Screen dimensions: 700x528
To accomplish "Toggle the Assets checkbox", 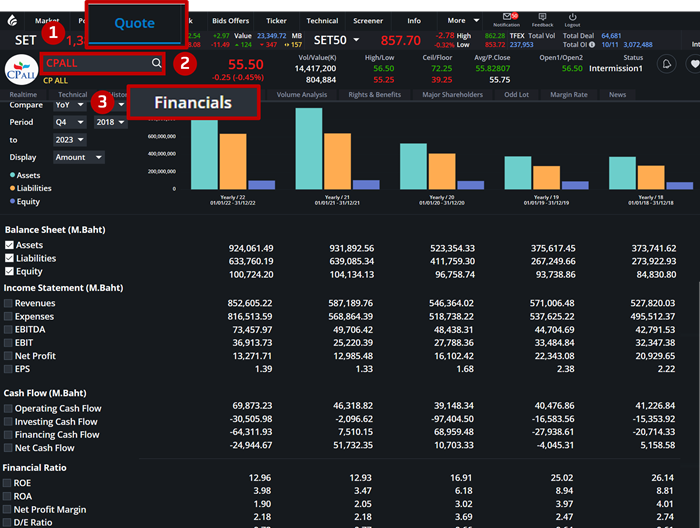I will coord(9,245).
